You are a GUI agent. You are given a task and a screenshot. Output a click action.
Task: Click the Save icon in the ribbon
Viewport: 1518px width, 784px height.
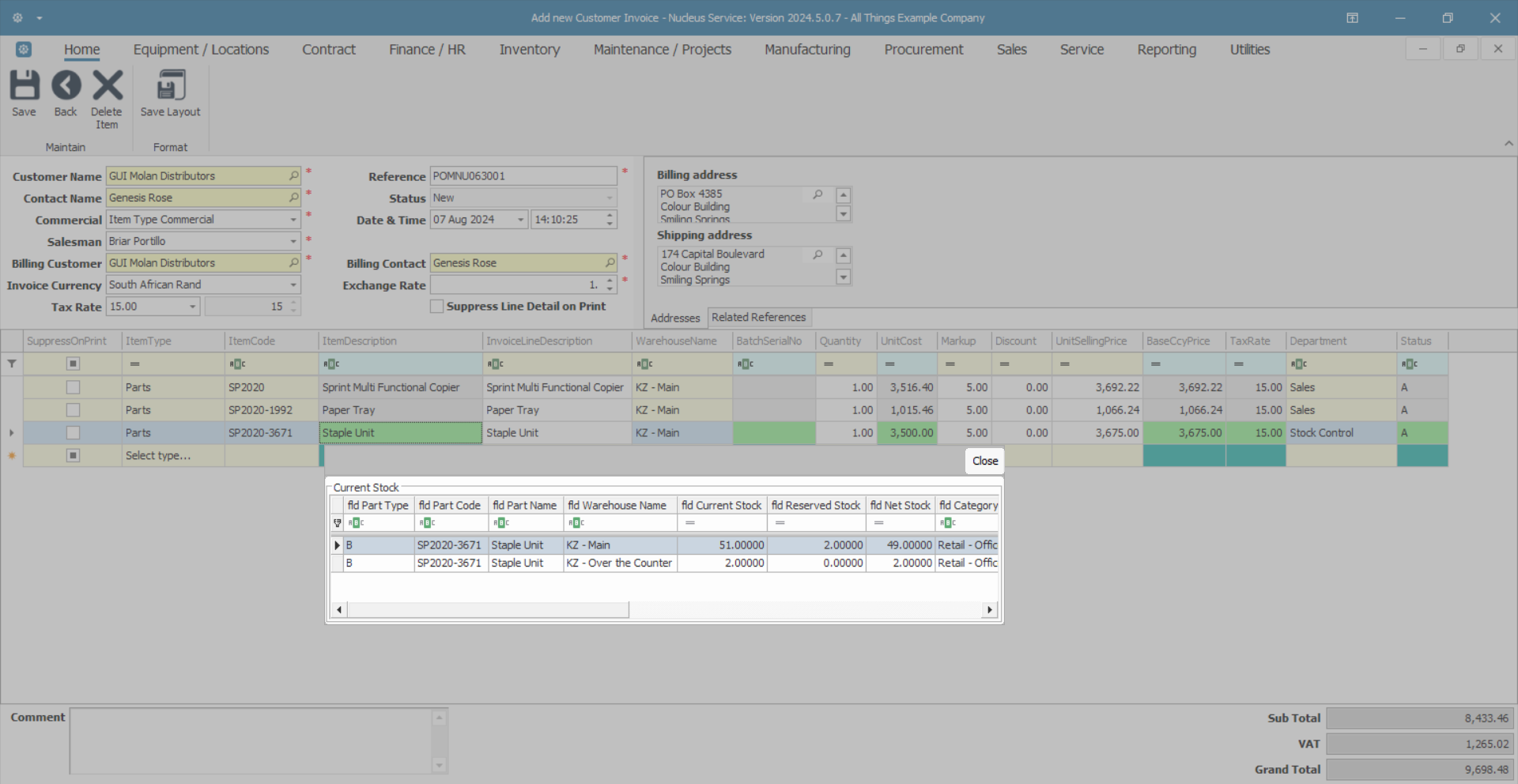pos(24,86)
